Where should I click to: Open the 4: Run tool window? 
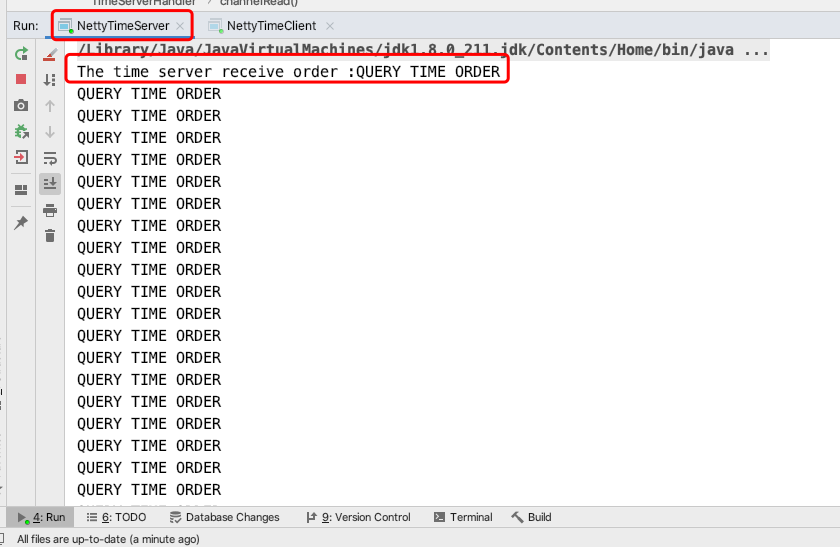click(41, 517)
